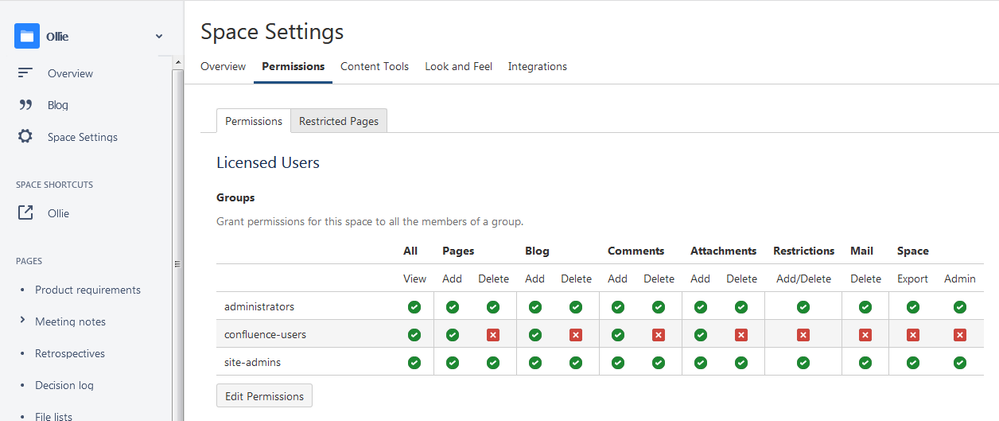Click administrators Restrictions Add/Delete check
The image size is (999, 421).
[803, 307]
